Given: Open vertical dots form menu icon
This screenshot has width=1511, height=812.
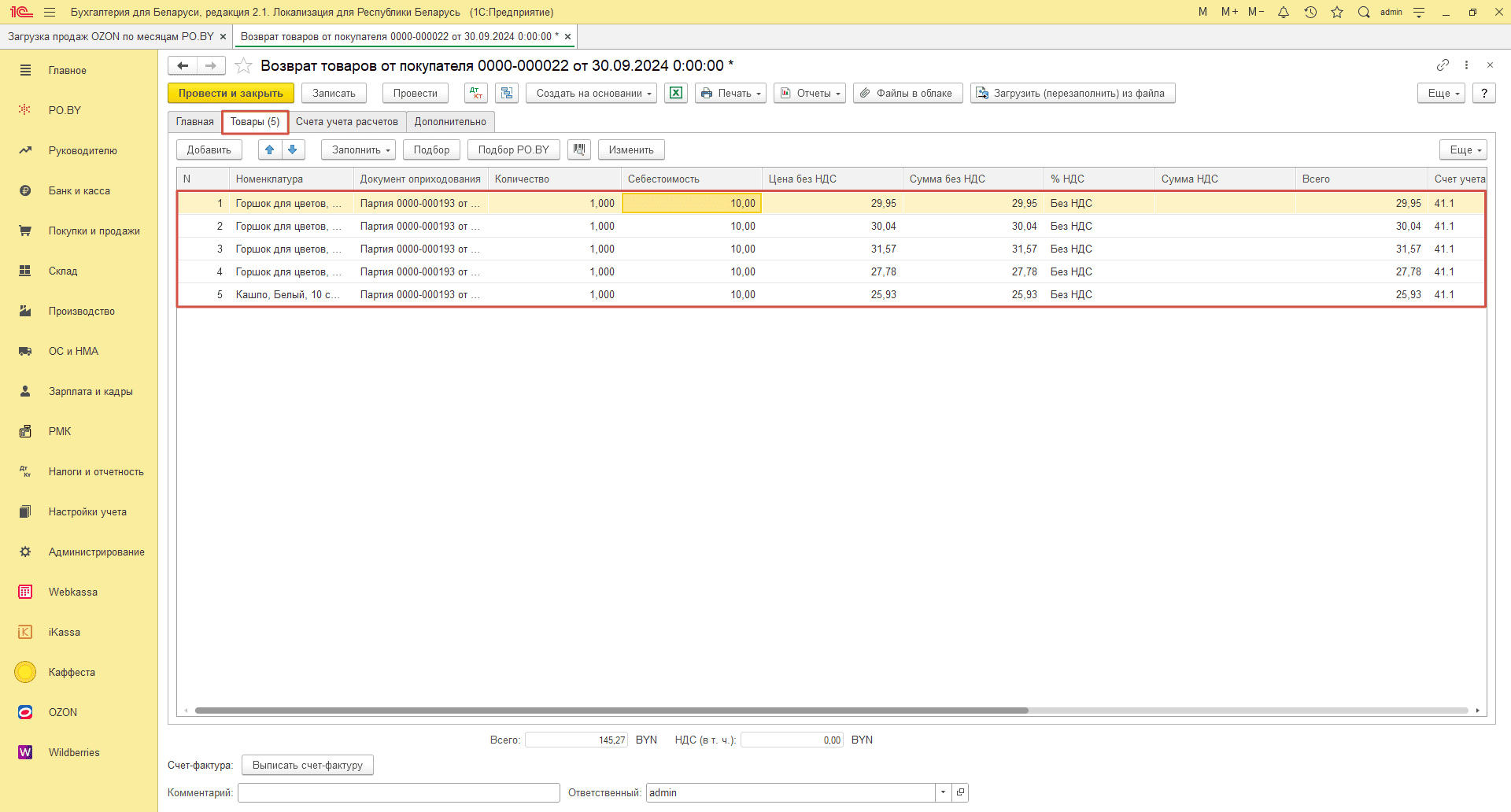Looking at the screenshot, I should (1466, 65).
